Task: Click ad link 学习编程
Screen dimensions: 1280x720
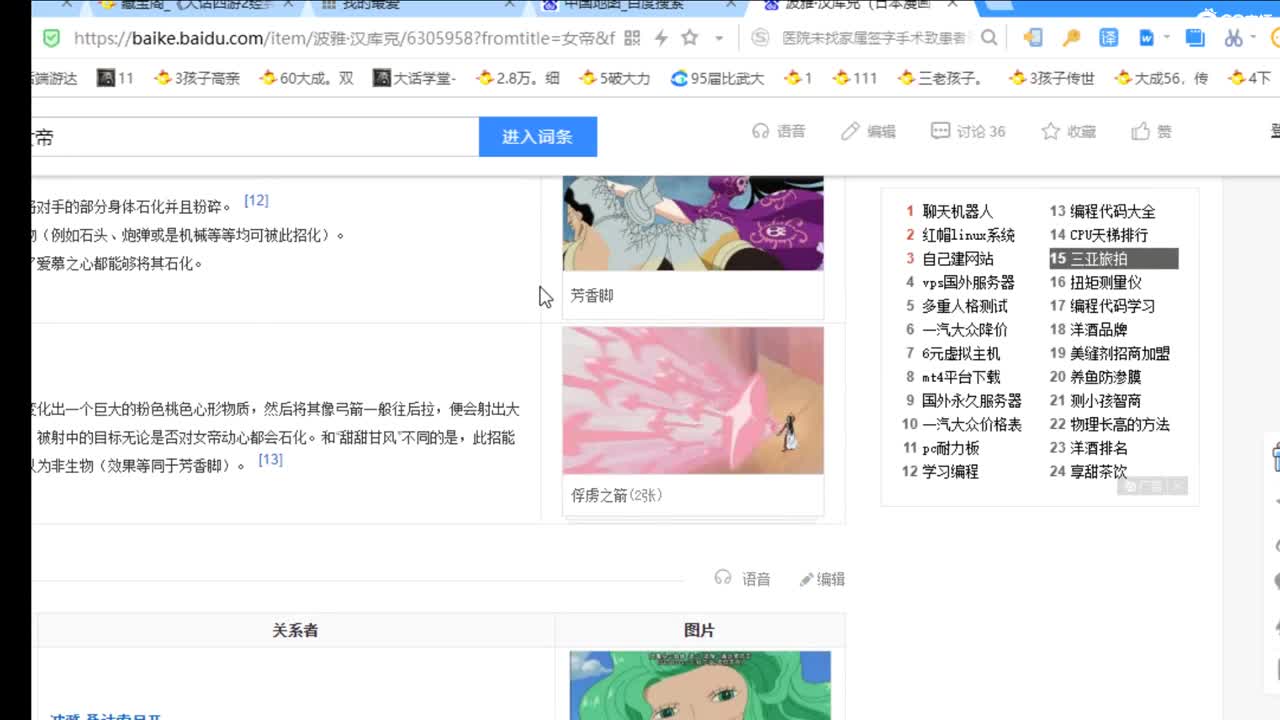Action: coord(950,471)
